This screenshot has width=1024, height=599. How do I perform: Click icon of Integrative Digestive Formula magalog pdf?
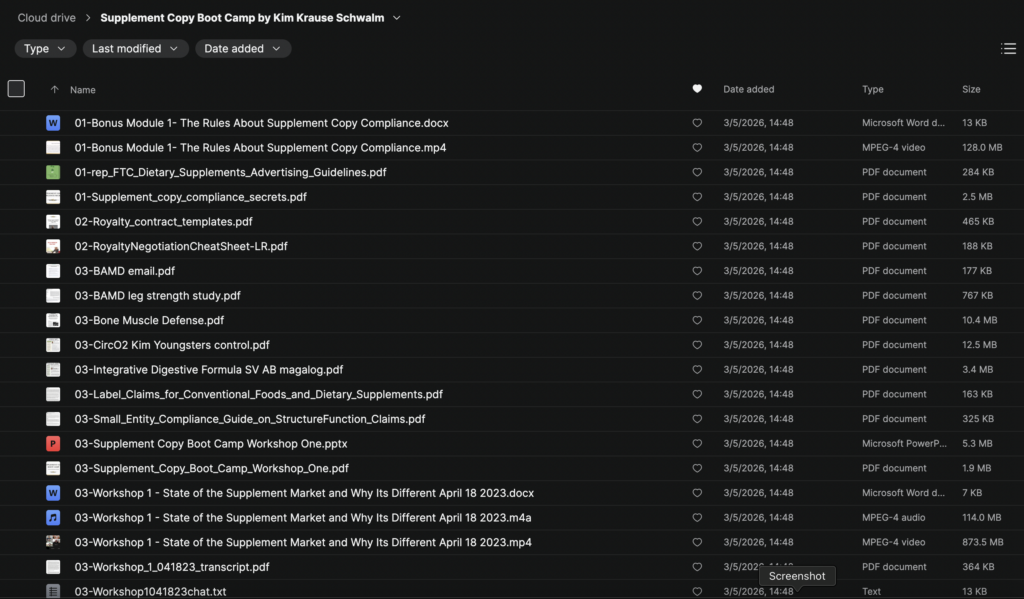(x=53, y=370)
